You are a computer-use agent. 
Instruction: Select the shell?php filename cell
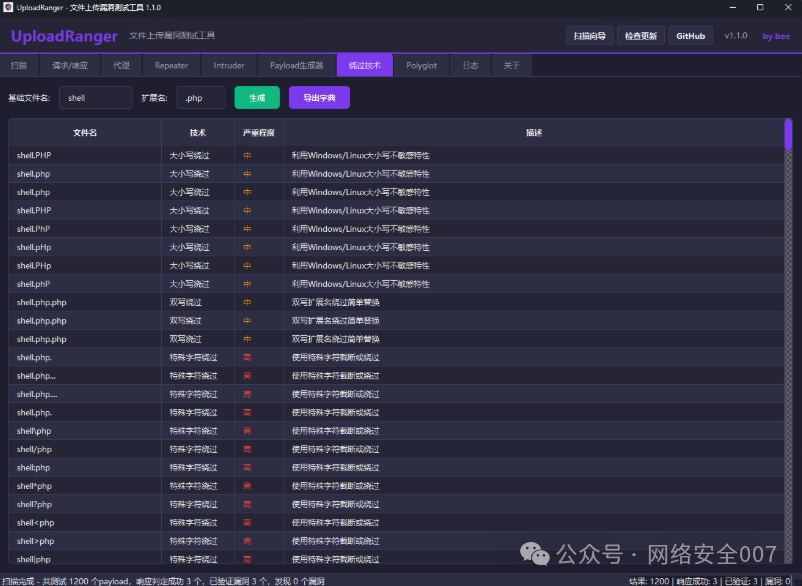click(85, 505)
